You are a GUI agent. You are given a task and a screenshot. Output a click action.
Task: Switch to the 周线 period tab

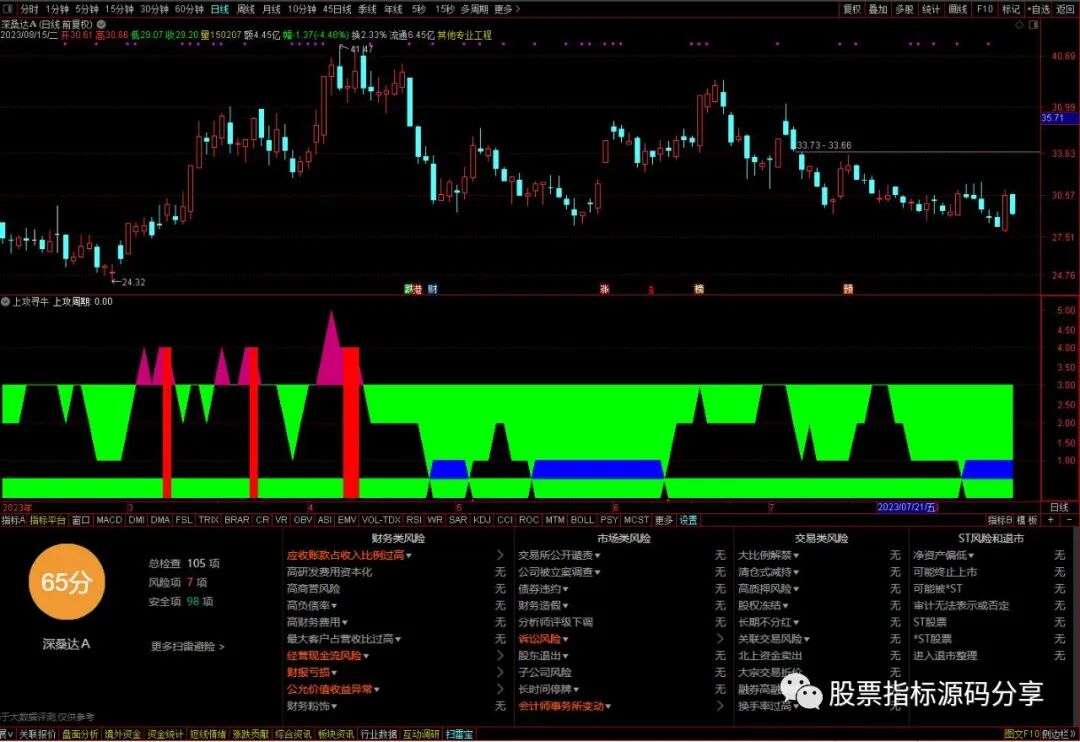click(246, 9)
